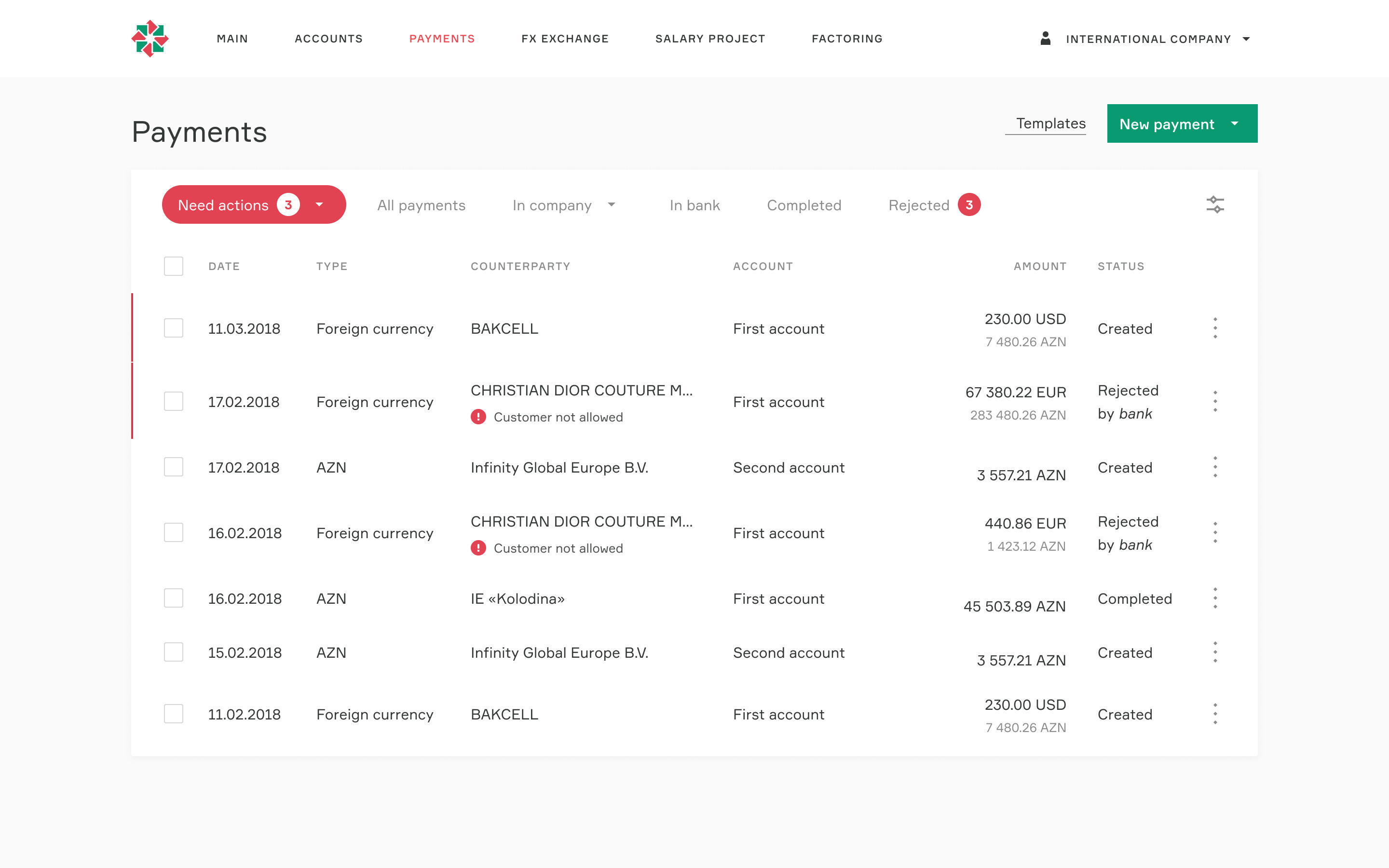Viewport: 1389px width, 868px height.
Task: Check the IE «Kolodina» payment checkbox
Action: (x=173, y=597)
